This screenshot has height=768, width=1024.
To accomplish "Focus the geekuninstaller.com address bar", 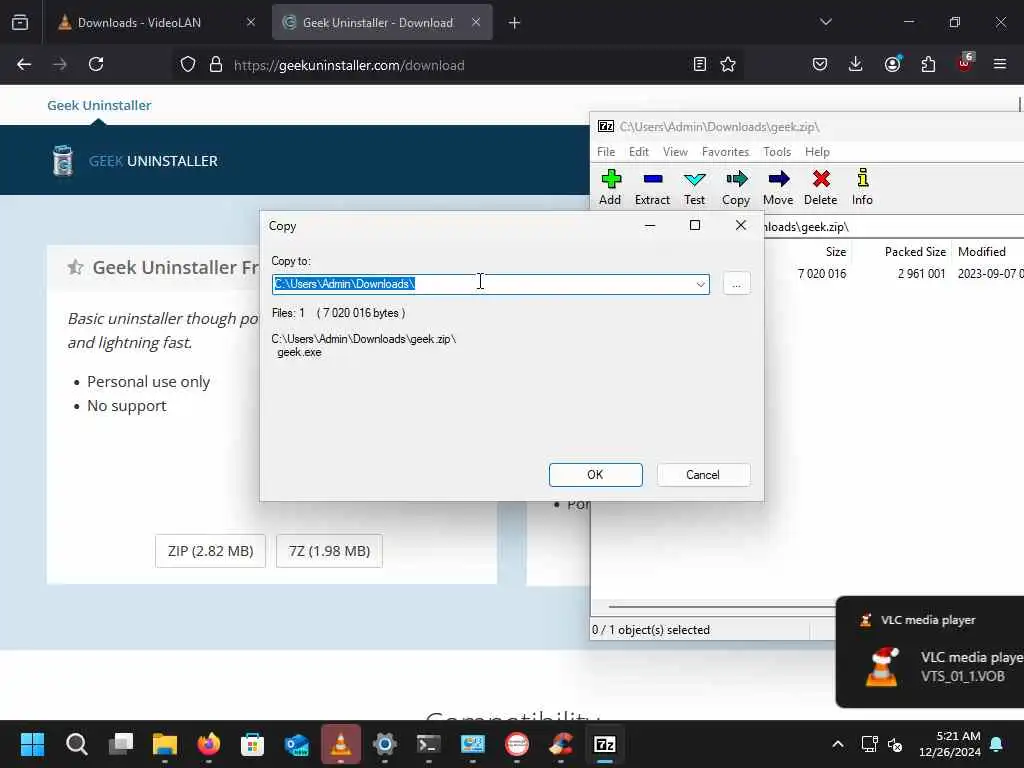I will 457,65.
